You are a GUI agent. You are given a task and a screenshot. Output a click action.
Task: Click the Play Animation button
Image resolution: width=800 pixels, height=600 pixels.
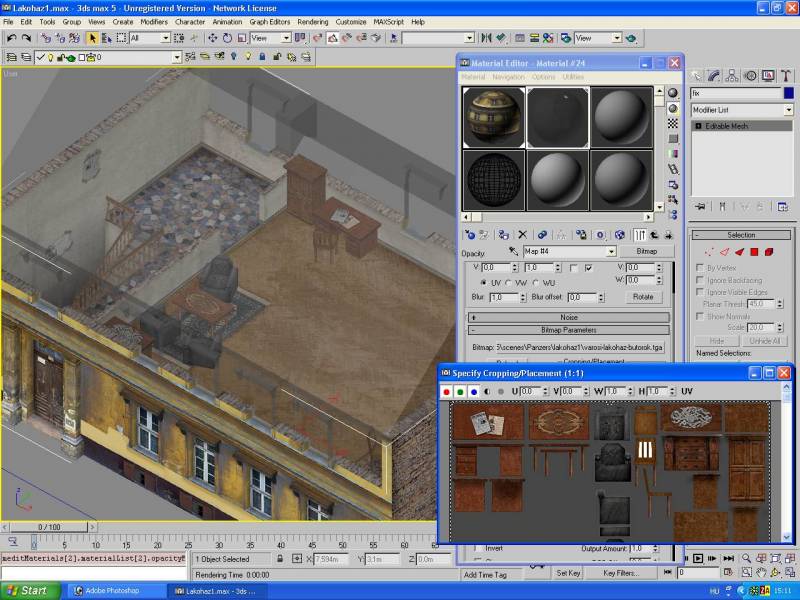coord(699,558)
